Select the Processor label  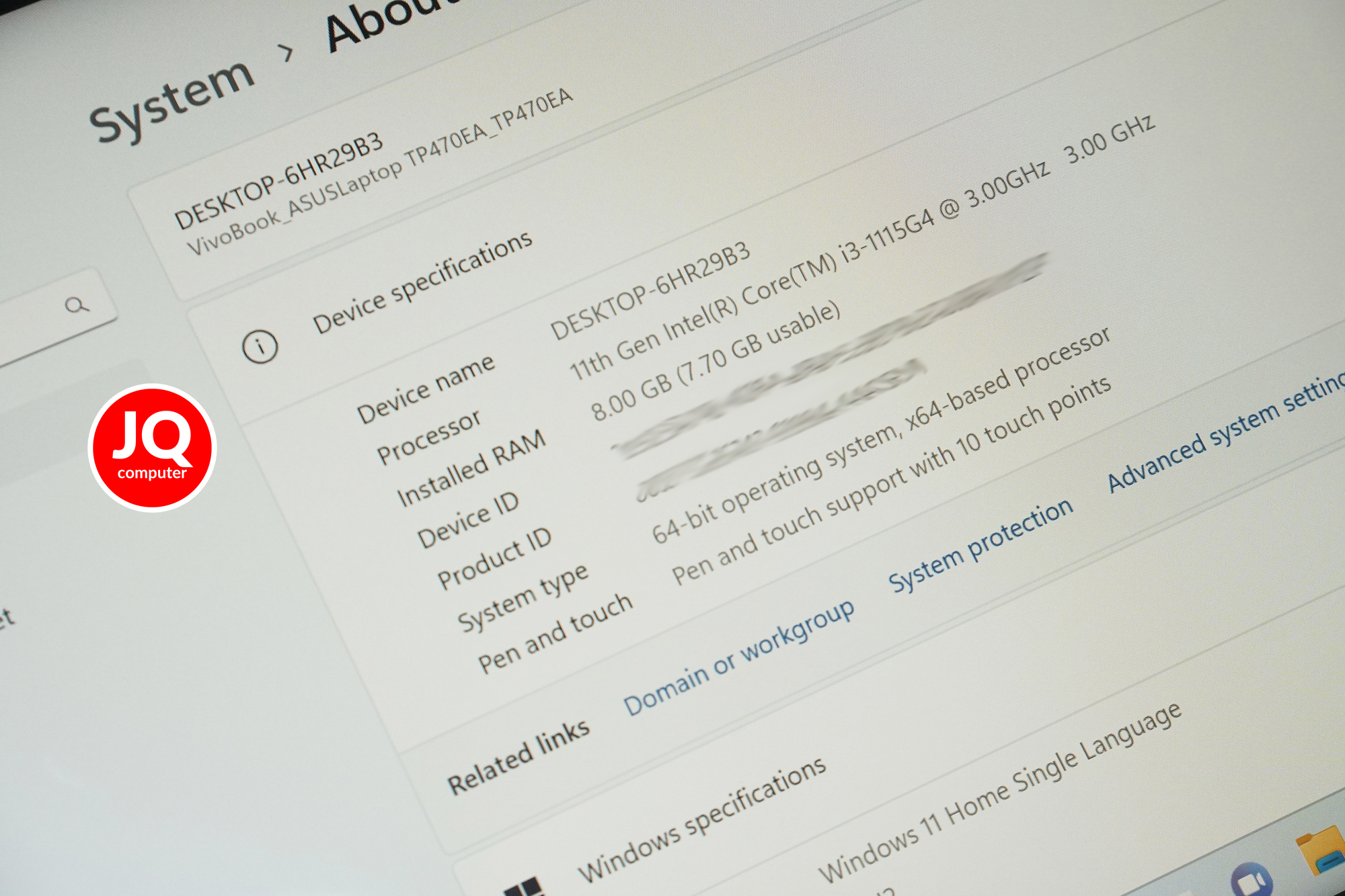coord(429,437)
